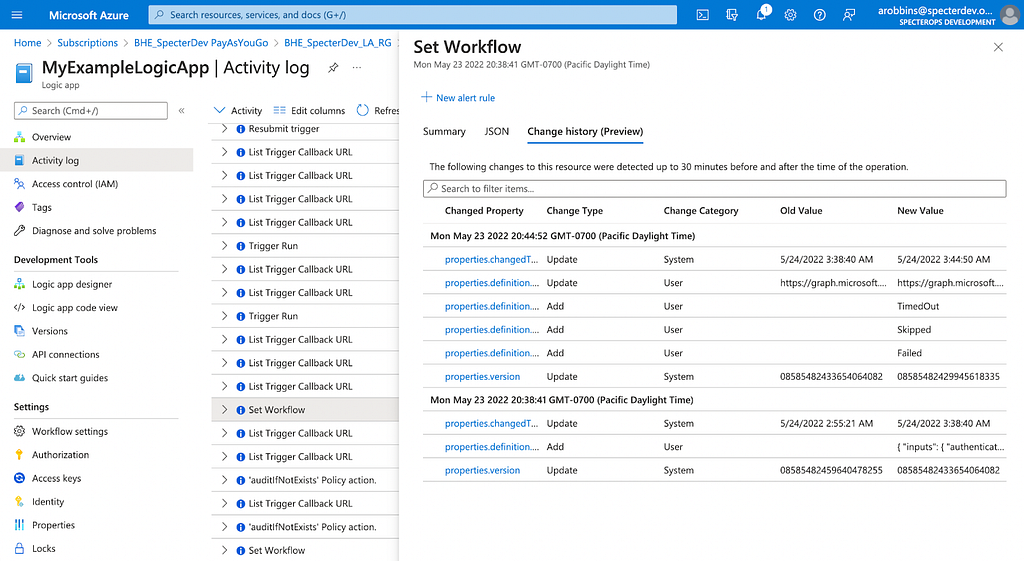This screenshot has width=1024, height=561.
Task: Go to Home breadcrumb
Action: pos(27,42)
